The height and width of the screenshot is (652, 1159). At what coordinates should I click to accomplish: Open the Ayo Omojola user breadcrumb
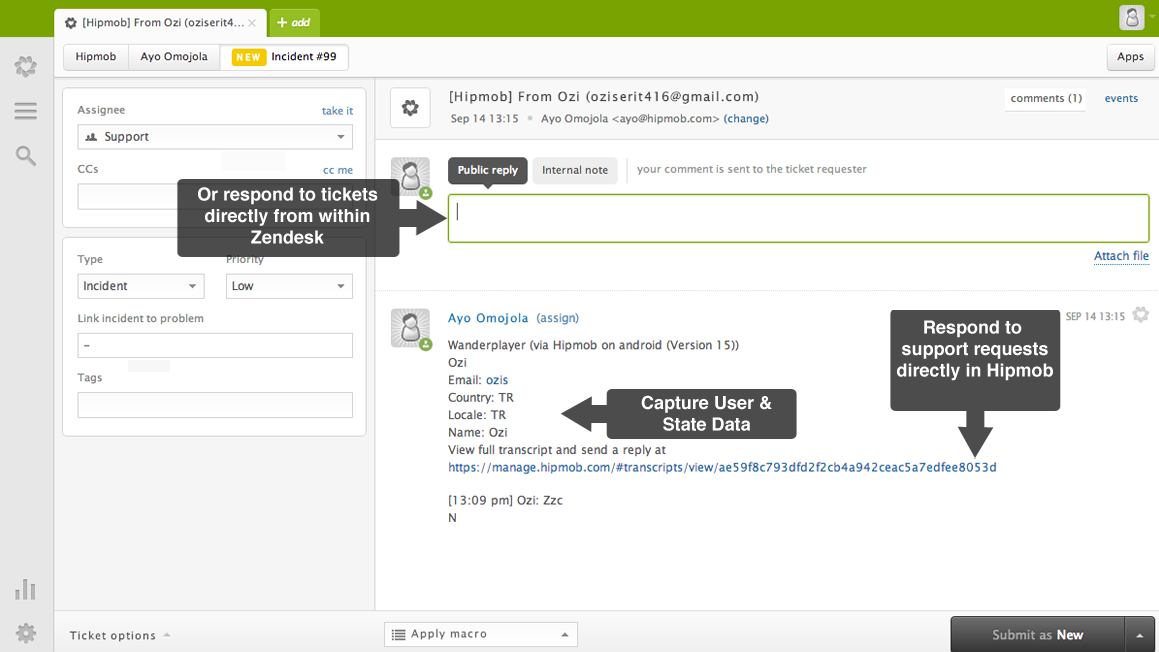click(x=174, y=57)
